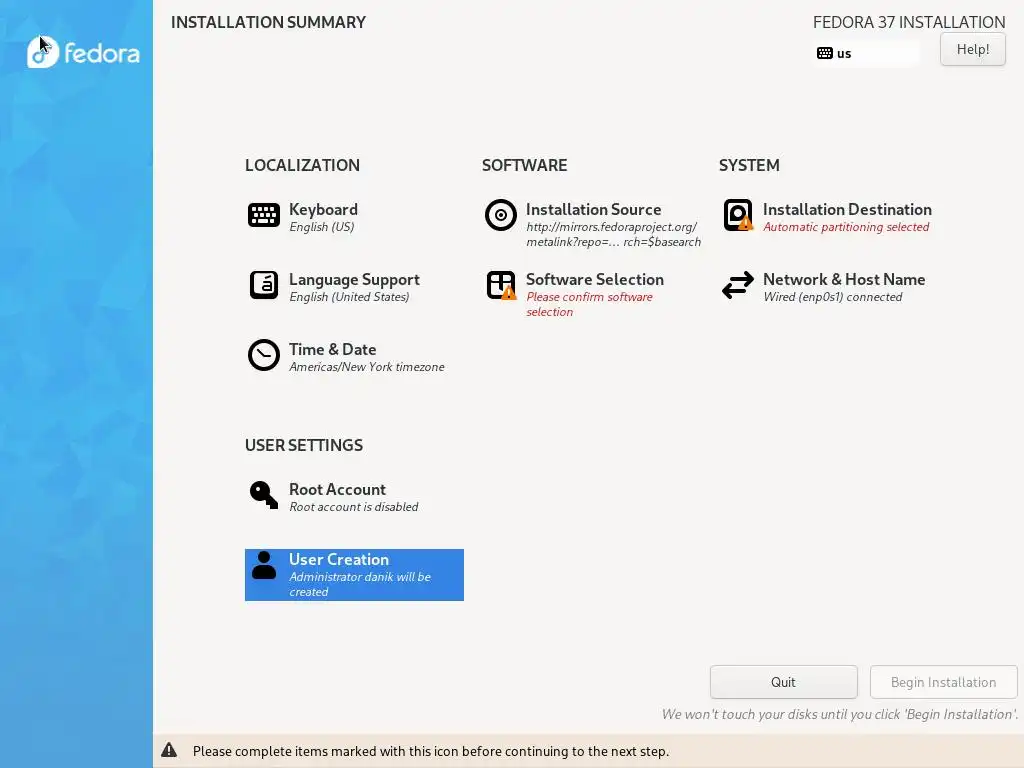
Task: Open 'User Creation' title
Action: 339,560
